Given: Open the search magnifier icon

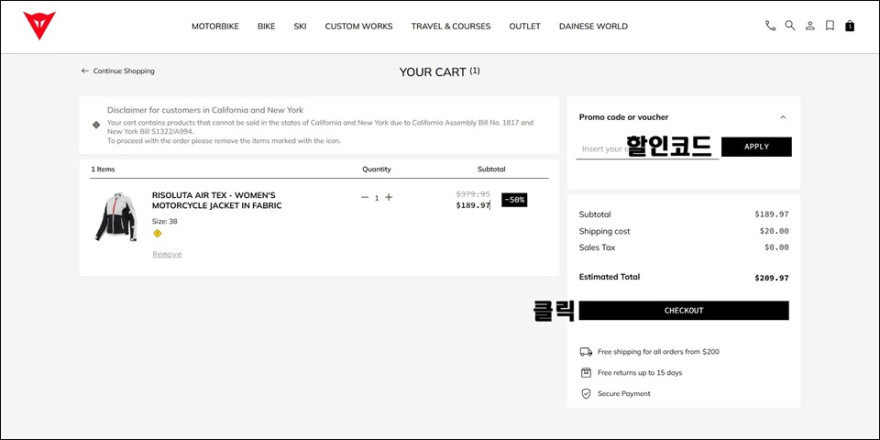Looking at the screenshot, I should click(x=790, y=25).
